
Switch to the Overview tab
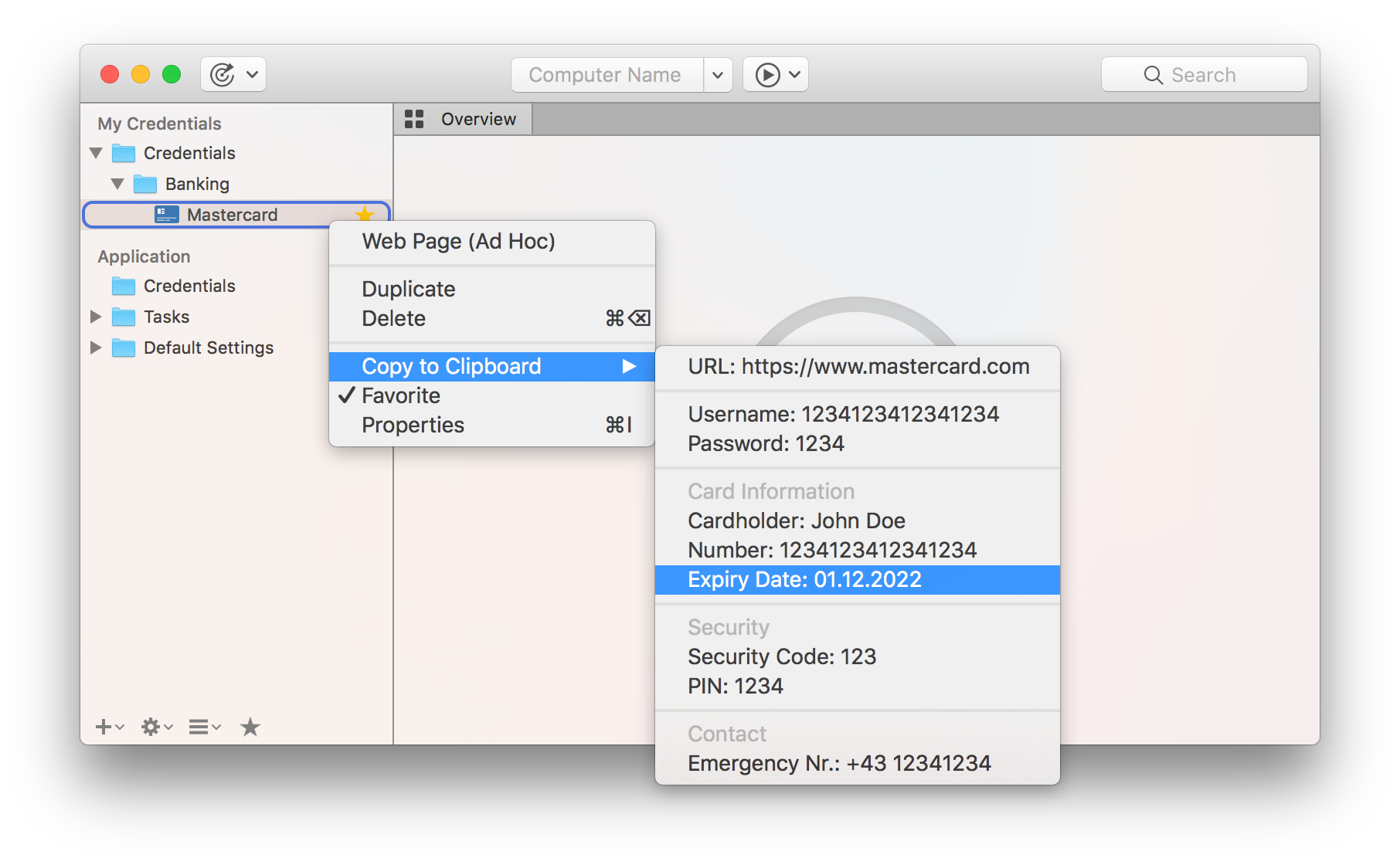463,119
